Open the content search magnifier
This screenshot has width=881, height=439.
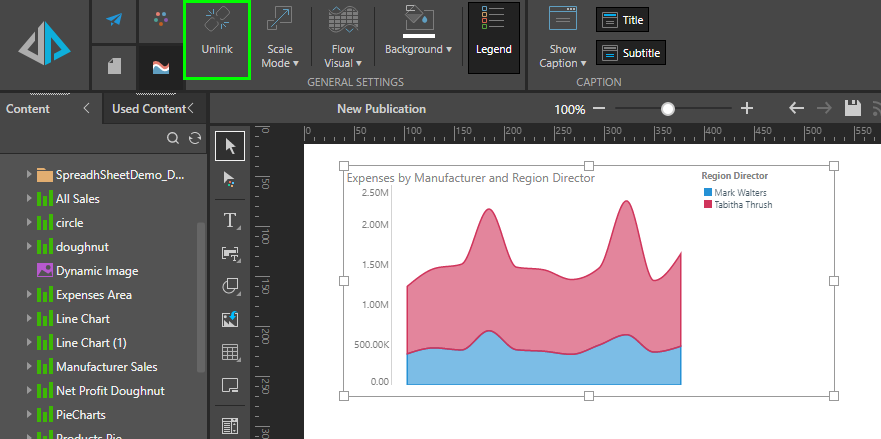(173, 139)
